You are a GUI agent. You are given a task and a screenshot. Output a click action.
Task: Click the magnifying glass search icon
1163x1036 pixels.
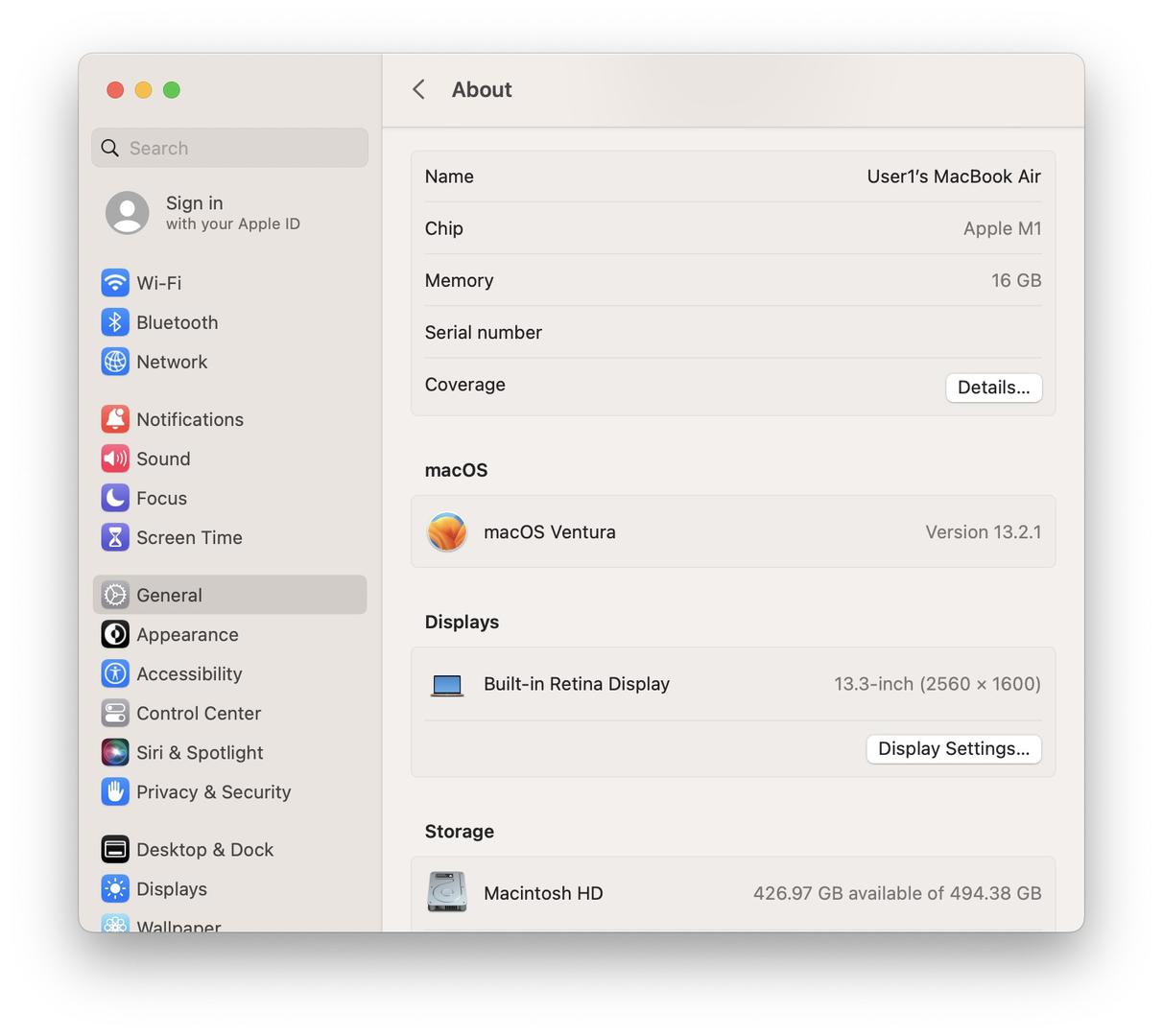[x=110, y=148]
